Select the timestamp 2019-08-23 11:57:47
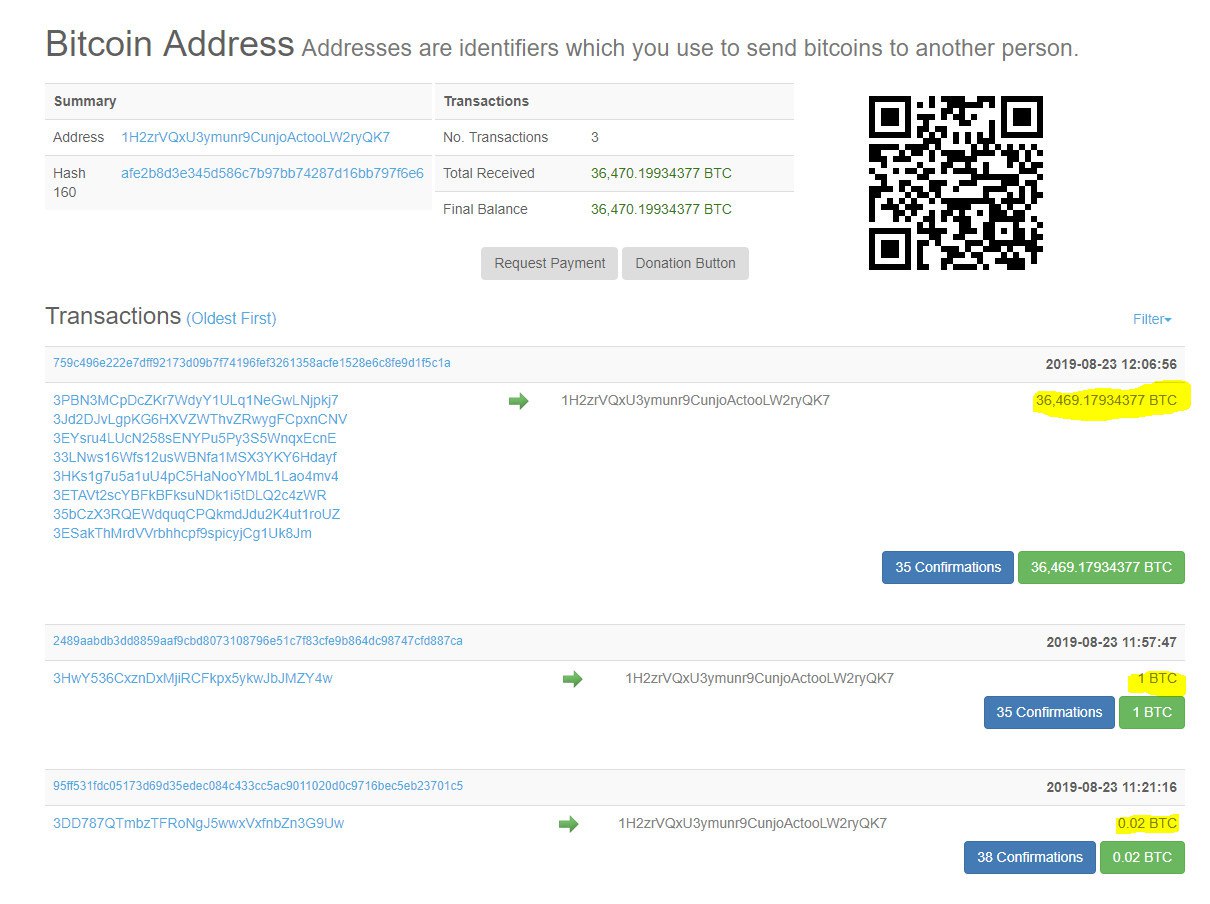The height and width of the screenshot is (904, 1210). point(1111,641)
